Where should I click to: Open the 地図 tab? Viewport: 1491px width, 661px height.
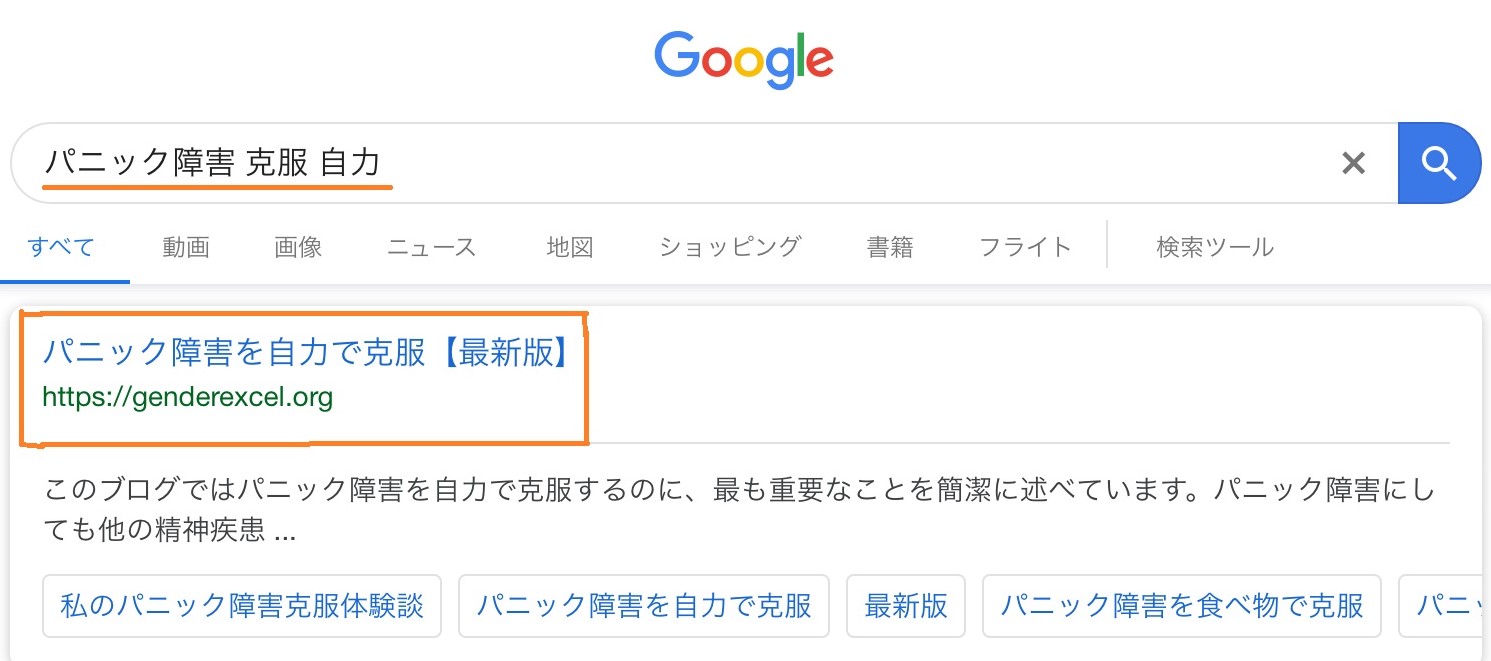[570, 246]
